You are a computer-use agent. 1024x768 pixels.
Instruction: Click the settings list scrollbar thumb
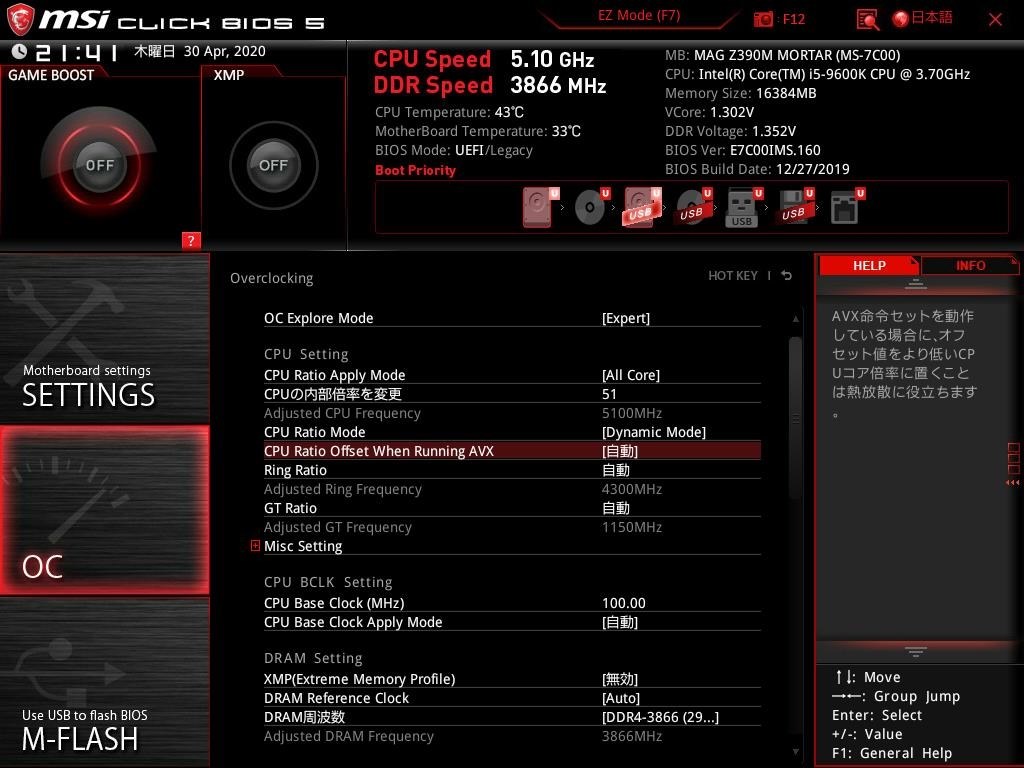pos(795,418)
